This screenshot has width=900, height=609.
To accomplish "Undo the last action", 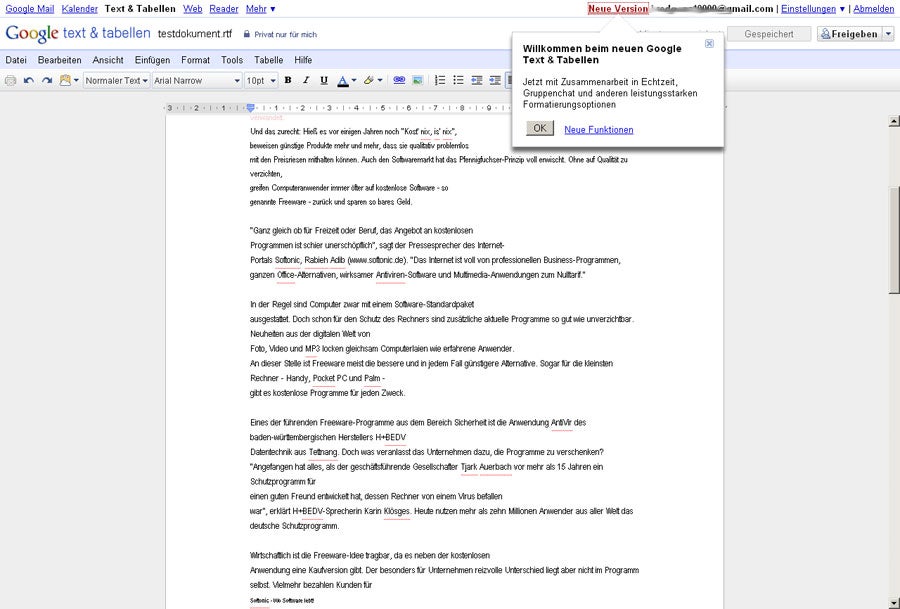I will (x=29, y=81).
